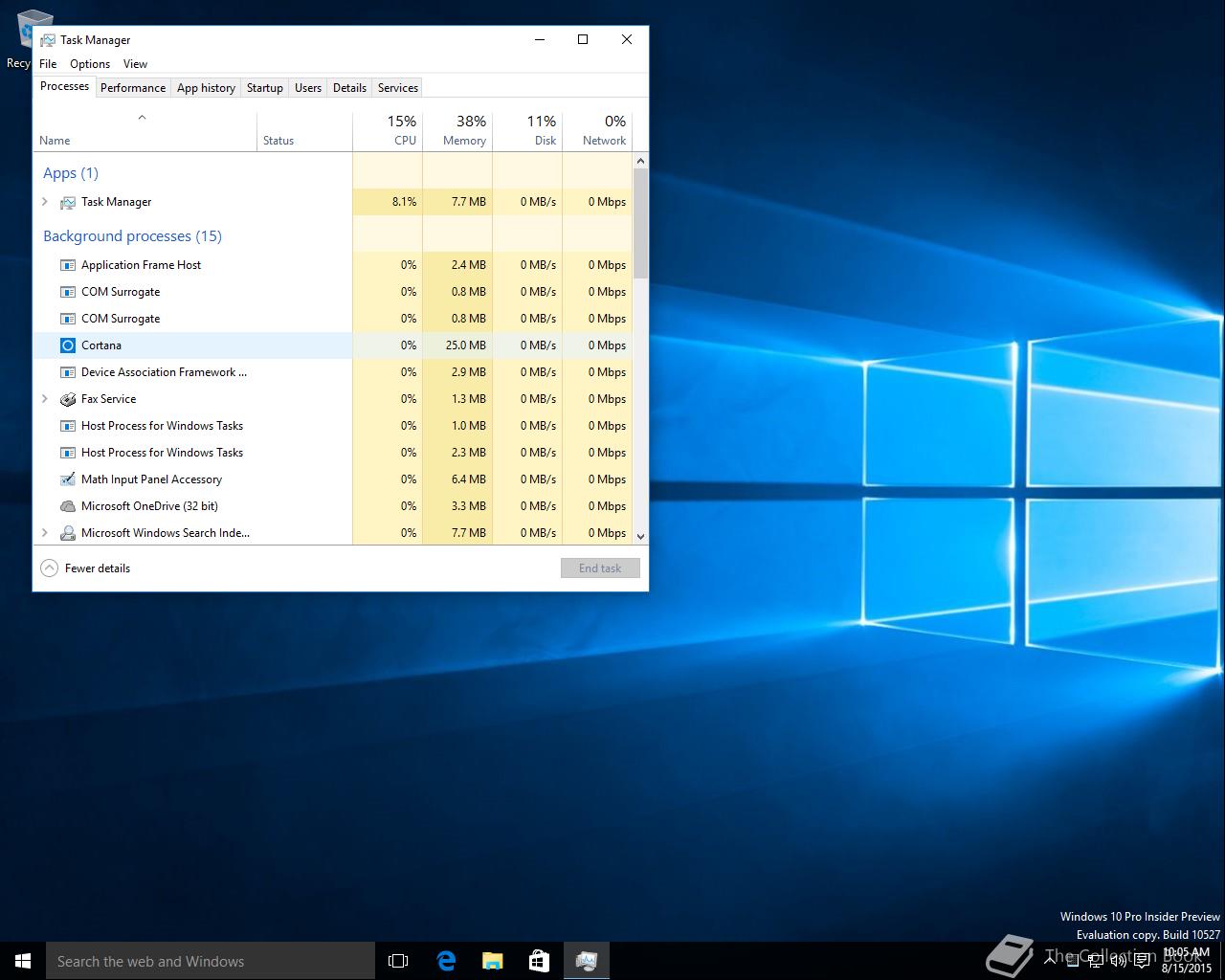This screenshot has height=980, width=1225.
Task: Click the taskbar clock showing 10:05 AM
Action: pyautogui.click(x=1186, y=961)
